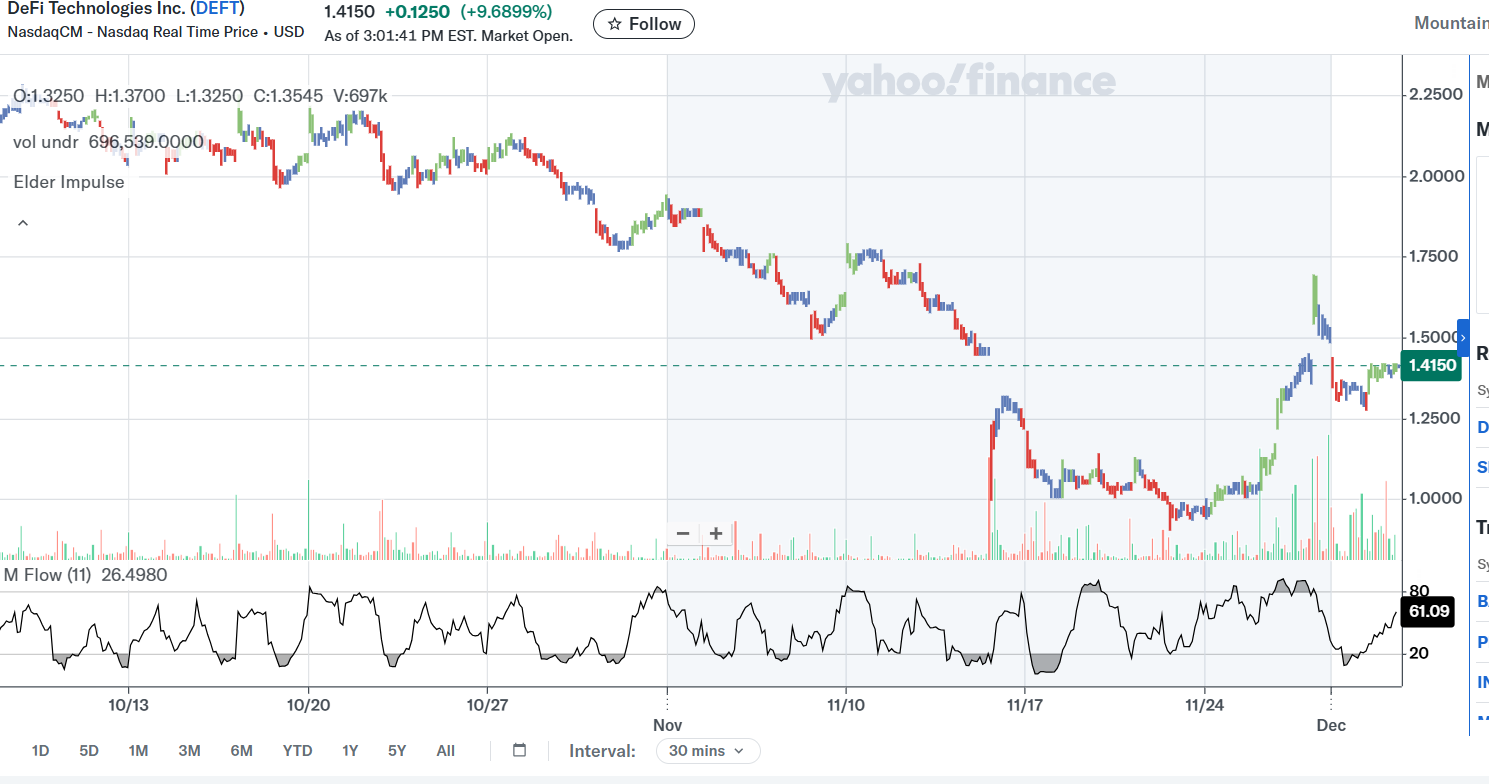1489x784 pixels.
Task: Click the blue arrow on the price axis
Action: (x=1463, y=337)
